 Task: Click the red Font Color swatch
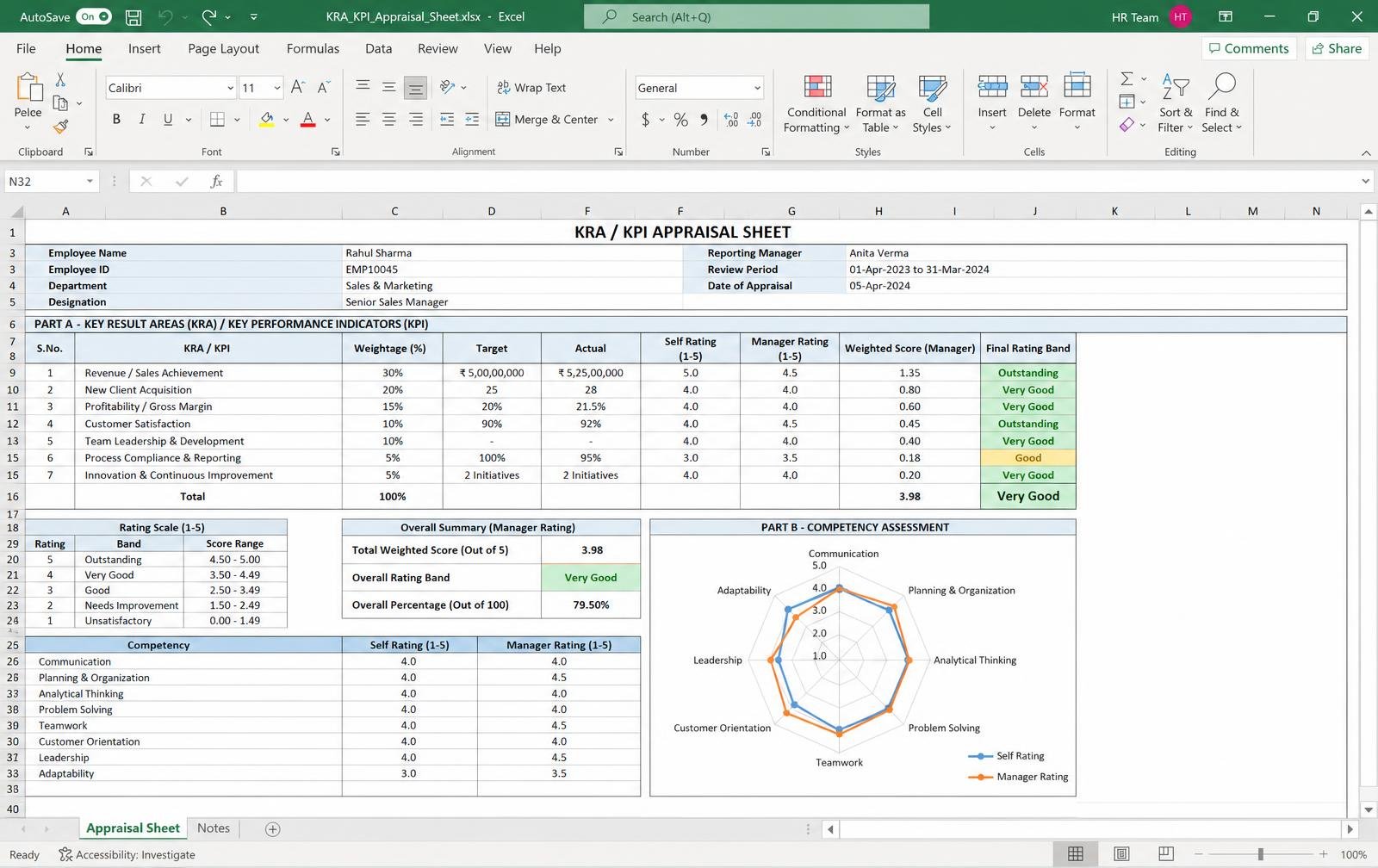[x=307, y=120]
